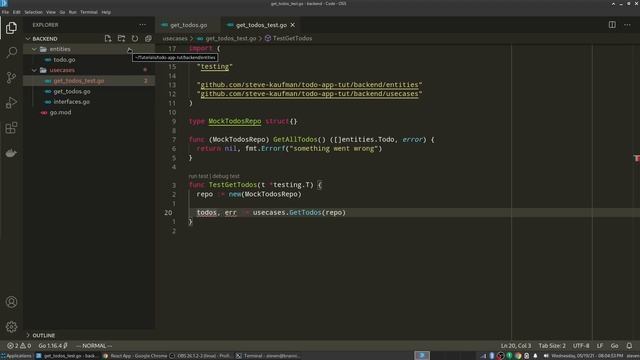Image resolution: width=640 pixels, height=360 pixels.
Task: Open the Docker view icon
Action: pos(11,153)
